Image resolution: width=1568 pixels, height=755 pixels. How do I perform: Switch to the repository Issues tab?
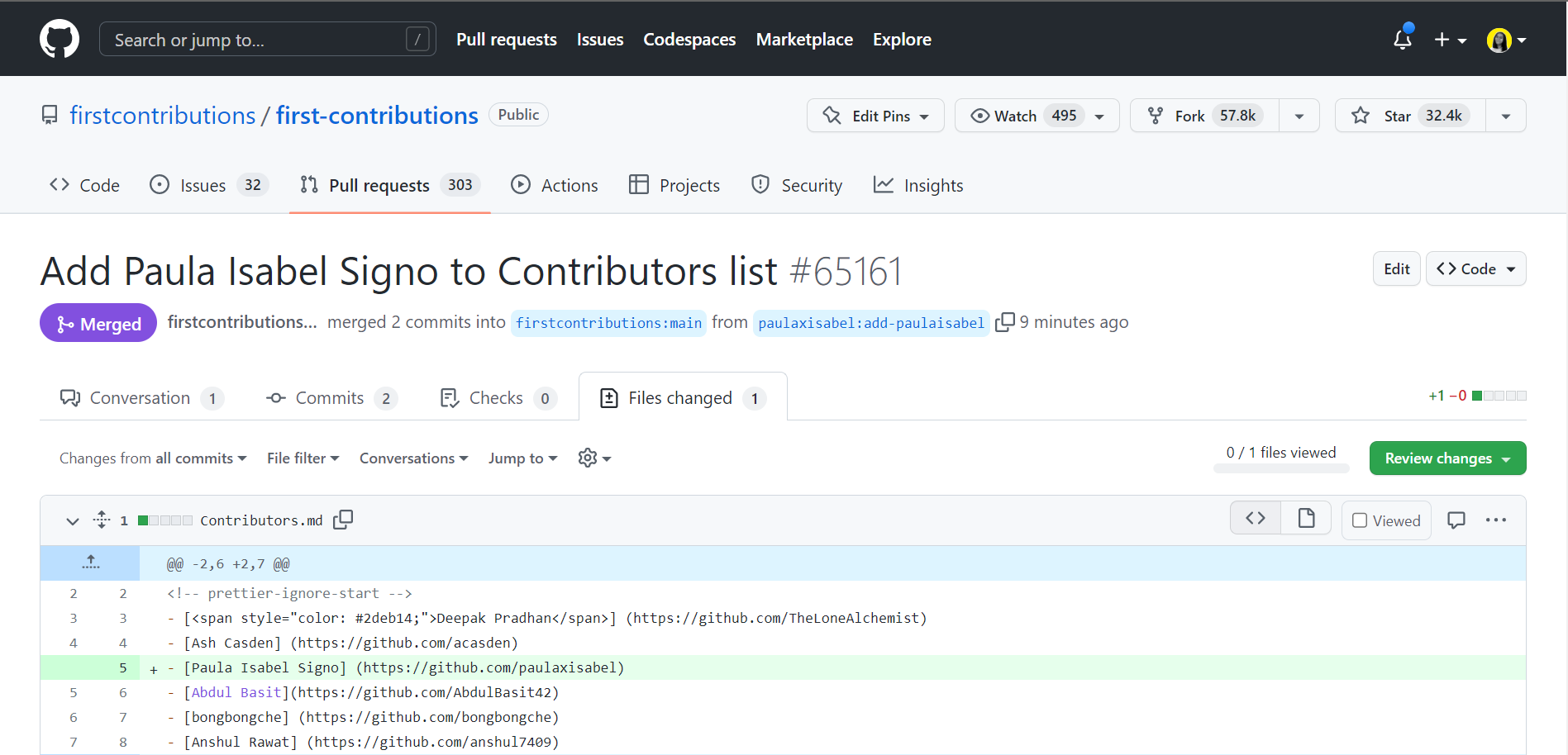(x=209, y=185)
